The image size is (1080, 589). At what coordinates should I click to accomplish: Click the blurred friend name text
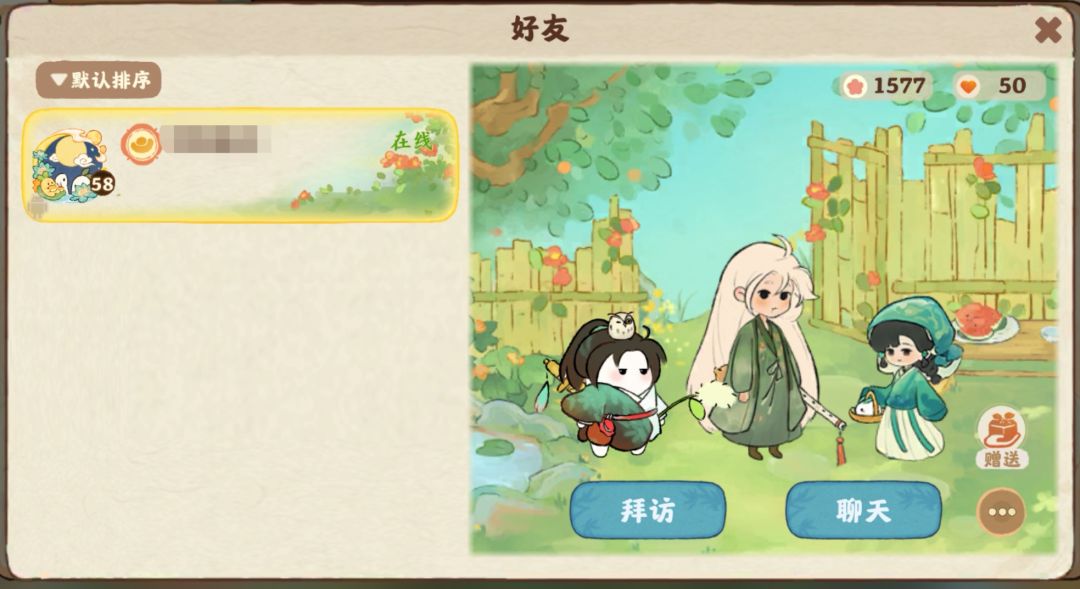[x=215, y=140]
